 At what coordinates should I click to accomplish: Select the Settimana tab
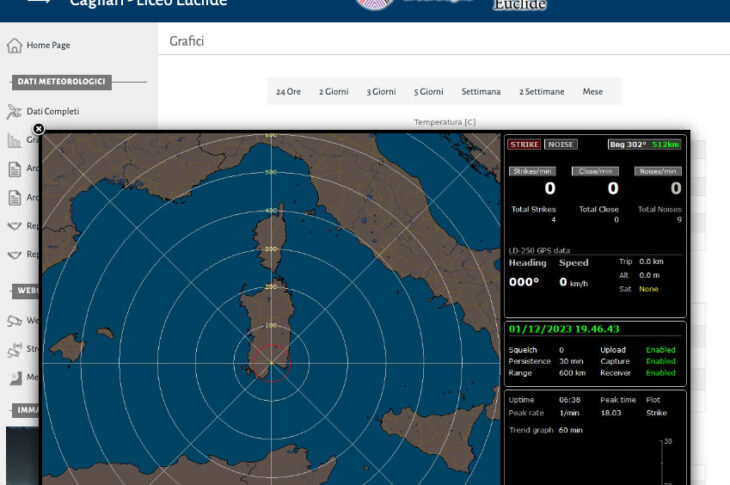click(x=481, y=92)
